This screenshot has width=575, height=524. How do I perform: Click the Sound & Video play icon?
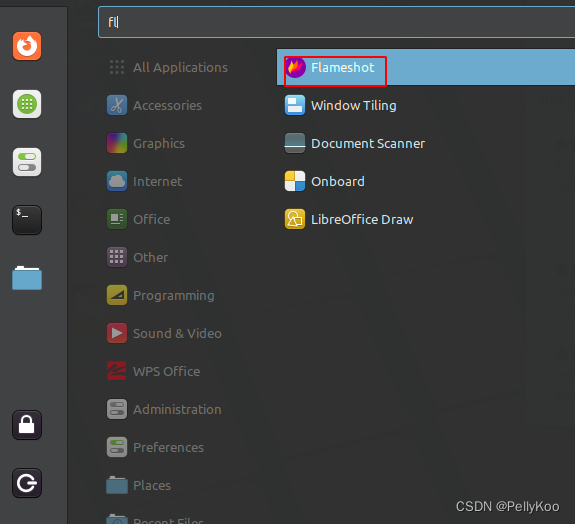(117, 333)
